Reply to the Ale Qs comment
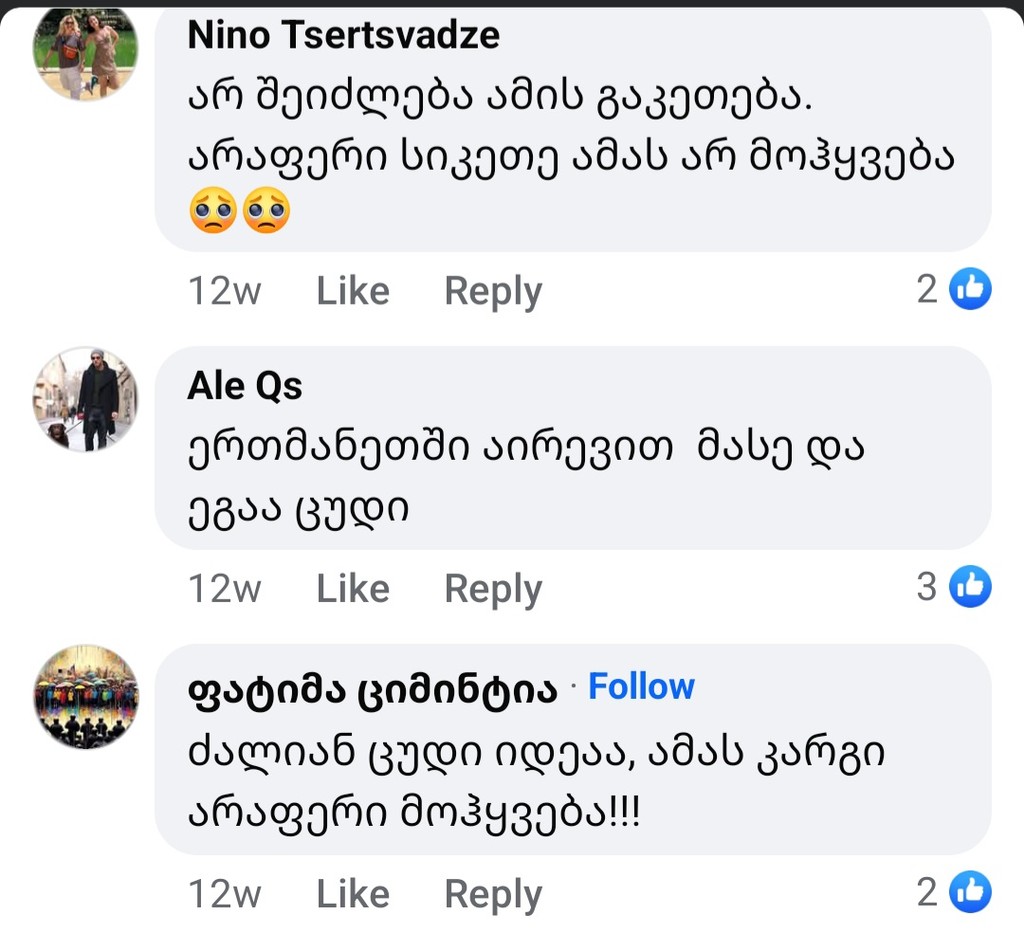This screenshot has width=1024, height=937. [492, 589]
